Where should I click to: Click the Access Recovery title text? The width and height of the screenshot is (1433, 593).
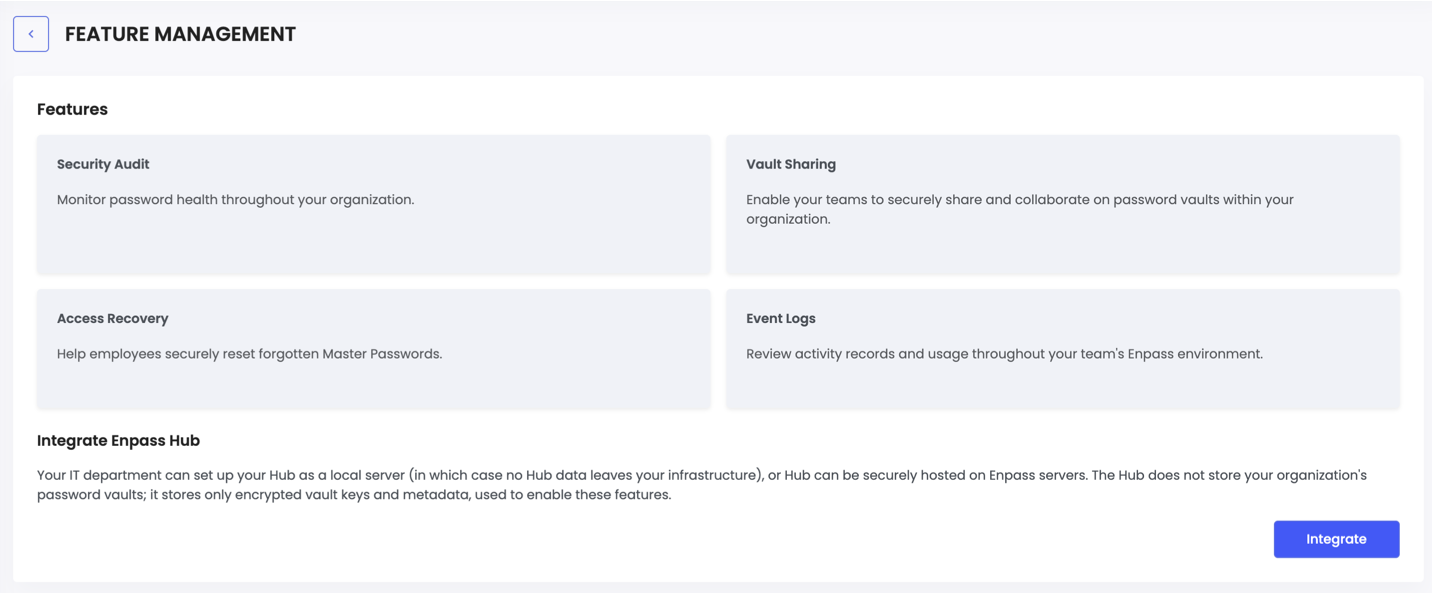[110, 318]
